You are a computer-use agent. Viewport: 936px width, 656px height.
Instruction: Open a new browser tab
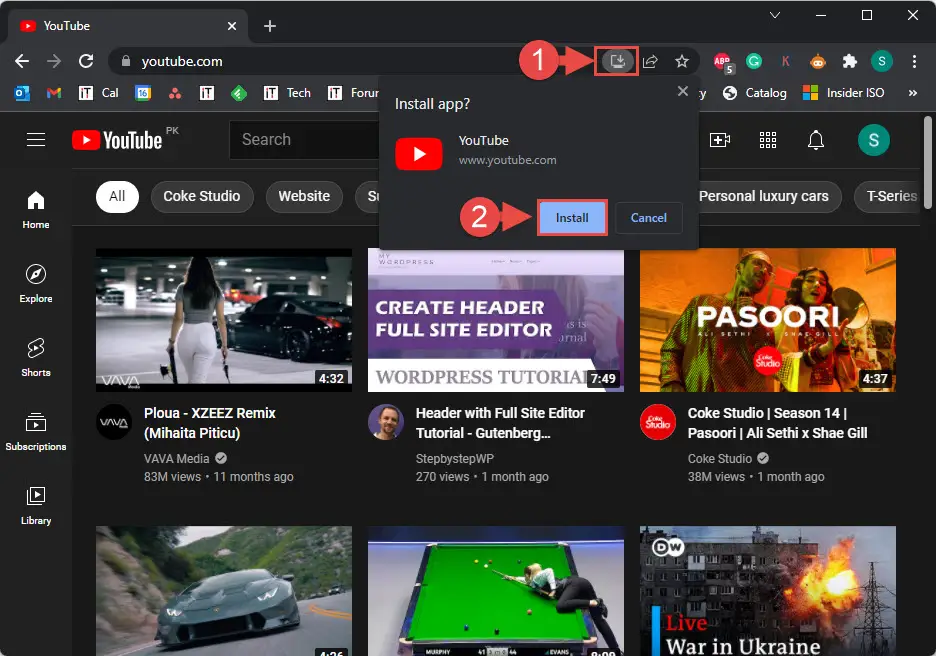270,26
